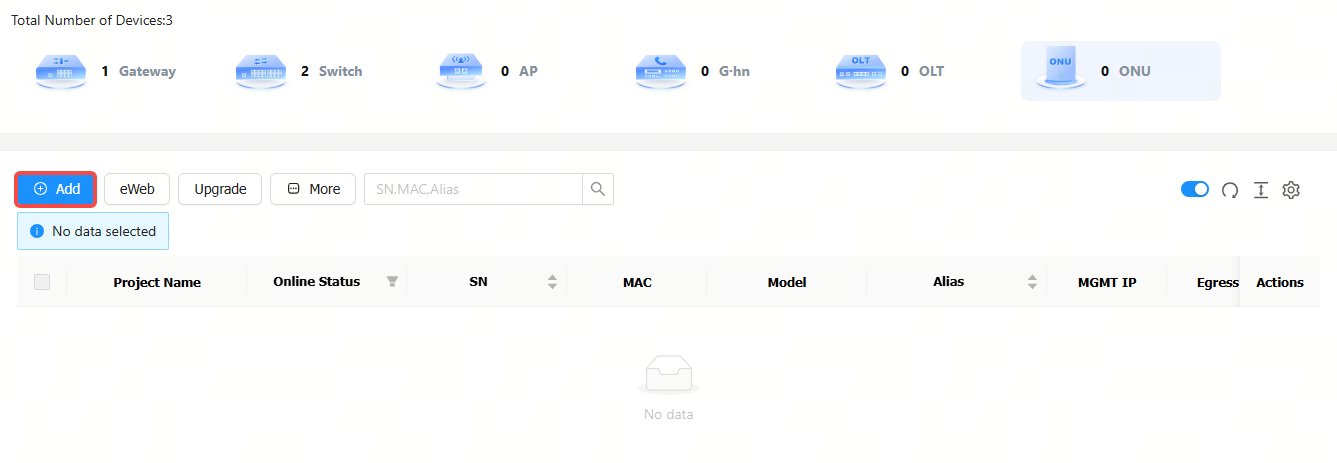Click the AP label

[528, 71]
